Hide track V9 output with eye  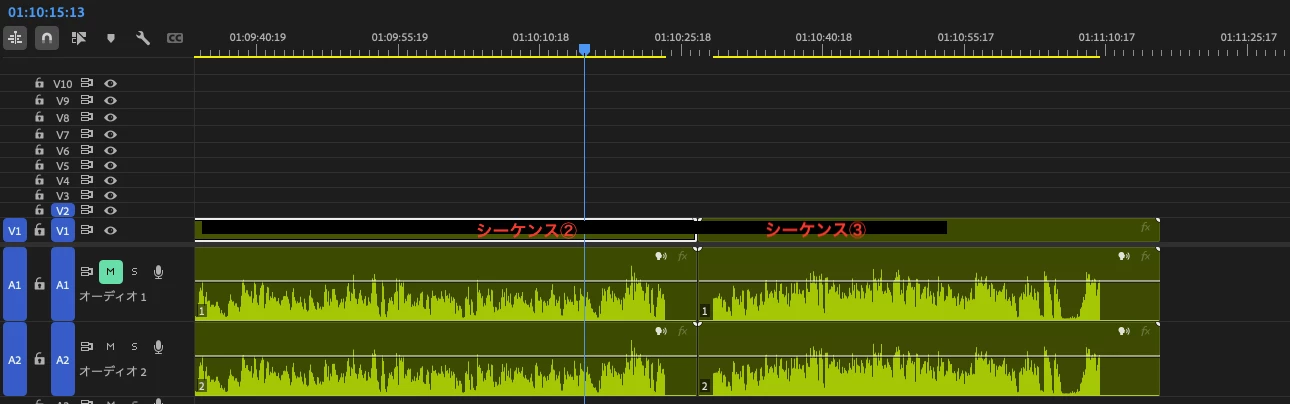pyautogui.click(x=111, y=101)
